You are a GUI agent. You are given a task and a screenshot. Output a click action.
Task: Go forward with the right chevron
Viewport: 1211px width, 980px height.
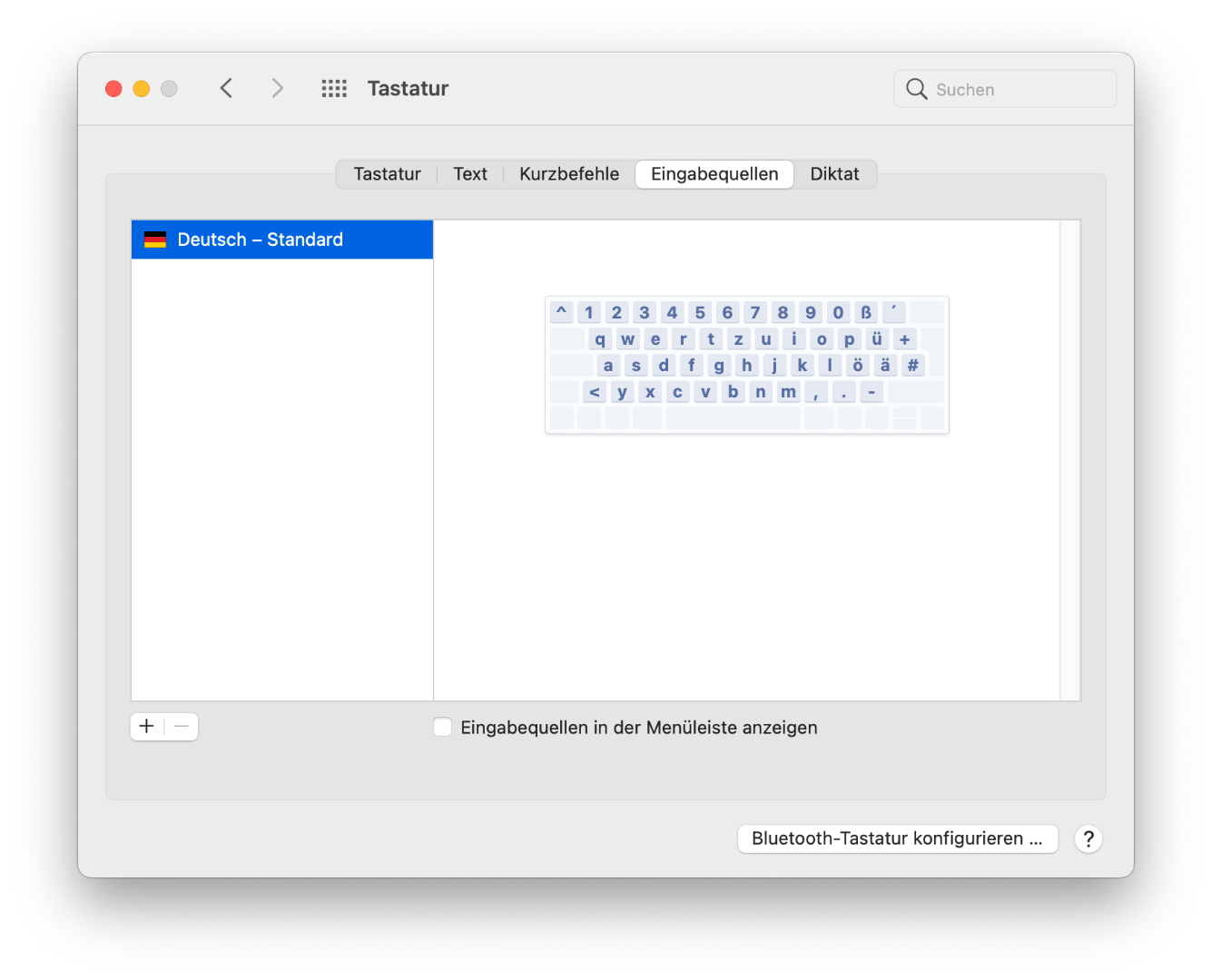pyautogui.click(x=277, y=88)
